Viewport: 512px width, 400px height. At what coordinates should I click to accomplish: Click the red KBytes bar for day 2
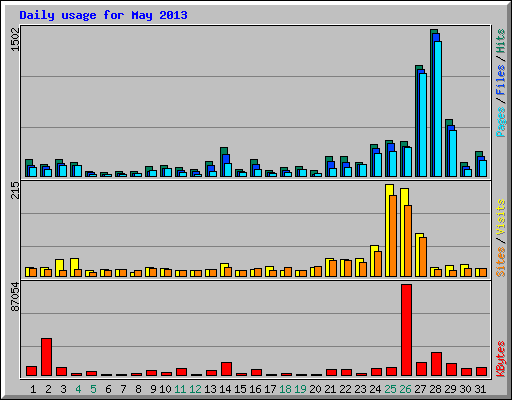(46, 357)
